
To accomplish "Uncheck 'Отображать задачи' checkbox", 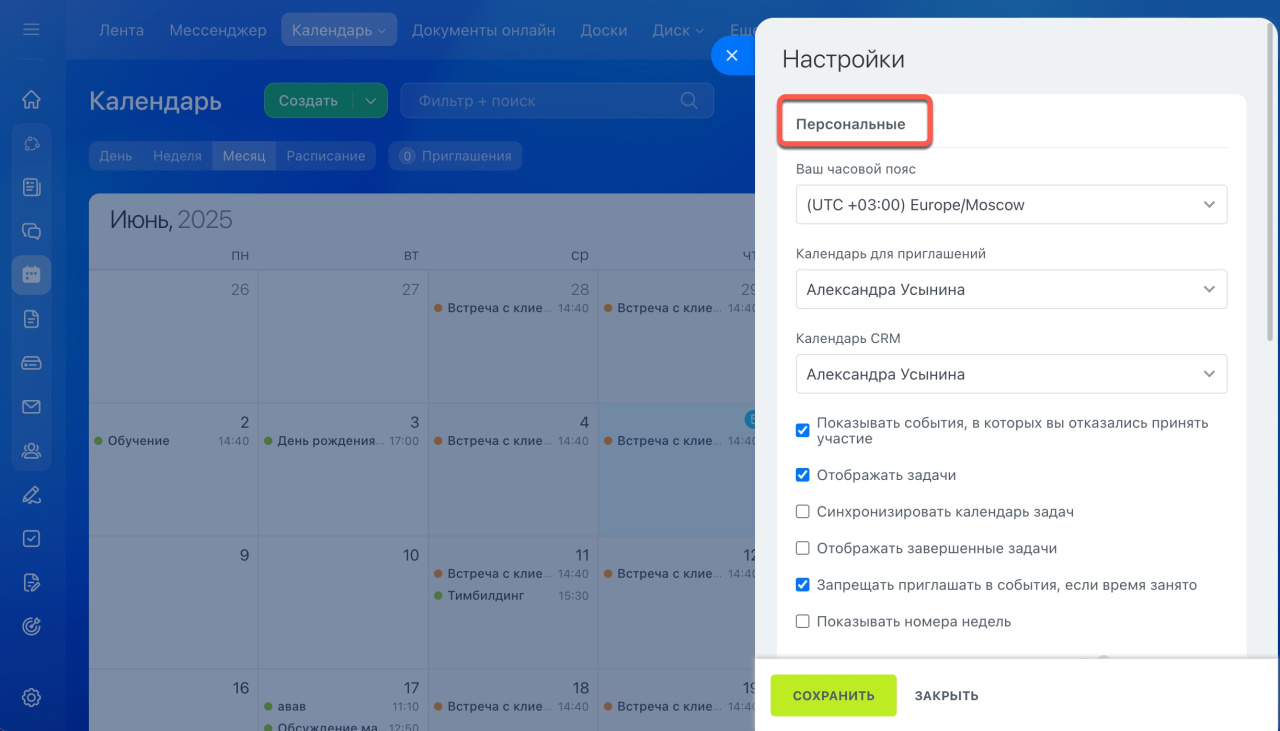I will click(x=802, y=475).
